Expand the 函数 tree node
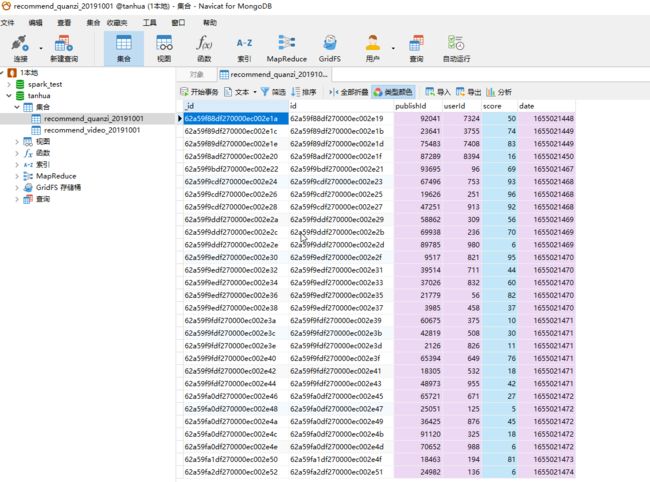650x482 pixels. [17, 153]
